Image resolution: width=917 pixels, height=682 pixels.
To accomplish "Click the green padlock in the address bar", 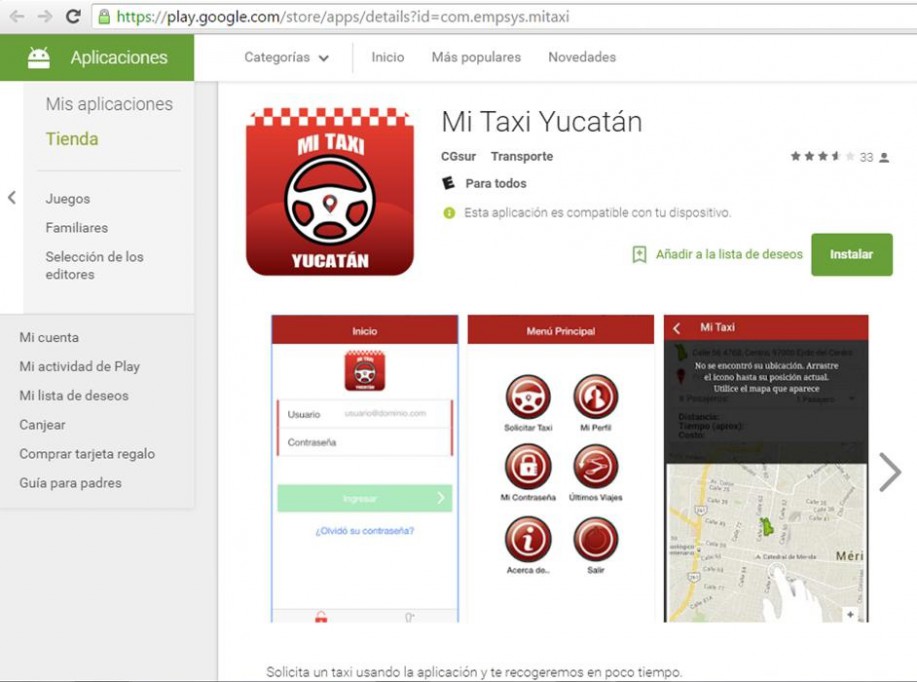I will 104,16.
